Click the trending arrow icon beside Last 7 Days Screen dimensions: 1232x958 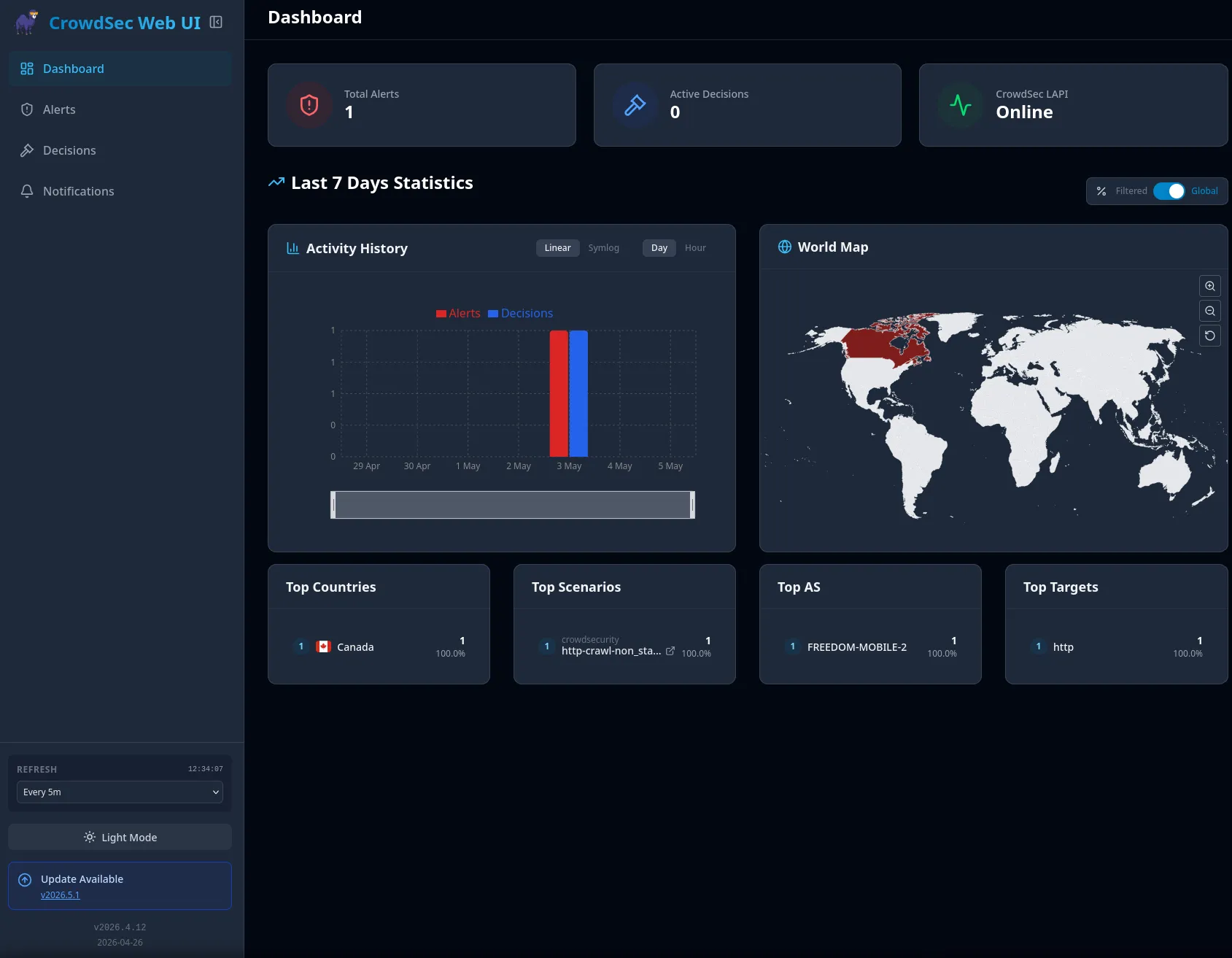point(276,182)
